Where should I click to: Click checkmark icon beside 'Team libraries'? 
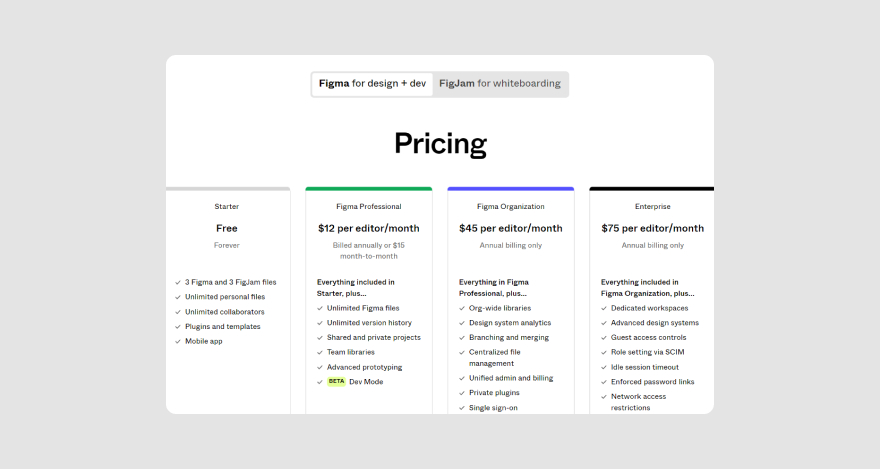320,352
